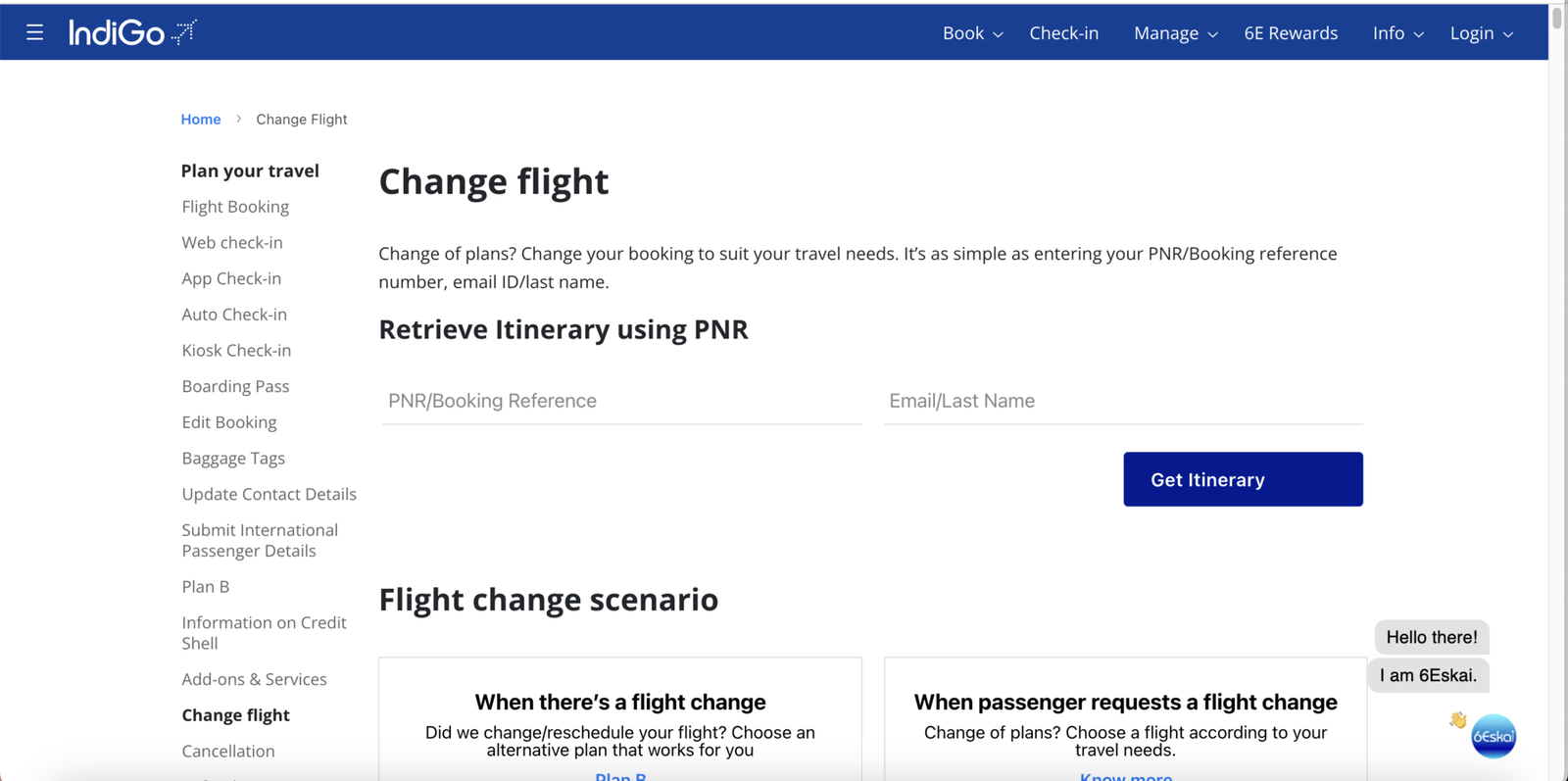Go to Boarding Pass page
1568x781 pixels.
pyautogui.click(x=235, y=386)
